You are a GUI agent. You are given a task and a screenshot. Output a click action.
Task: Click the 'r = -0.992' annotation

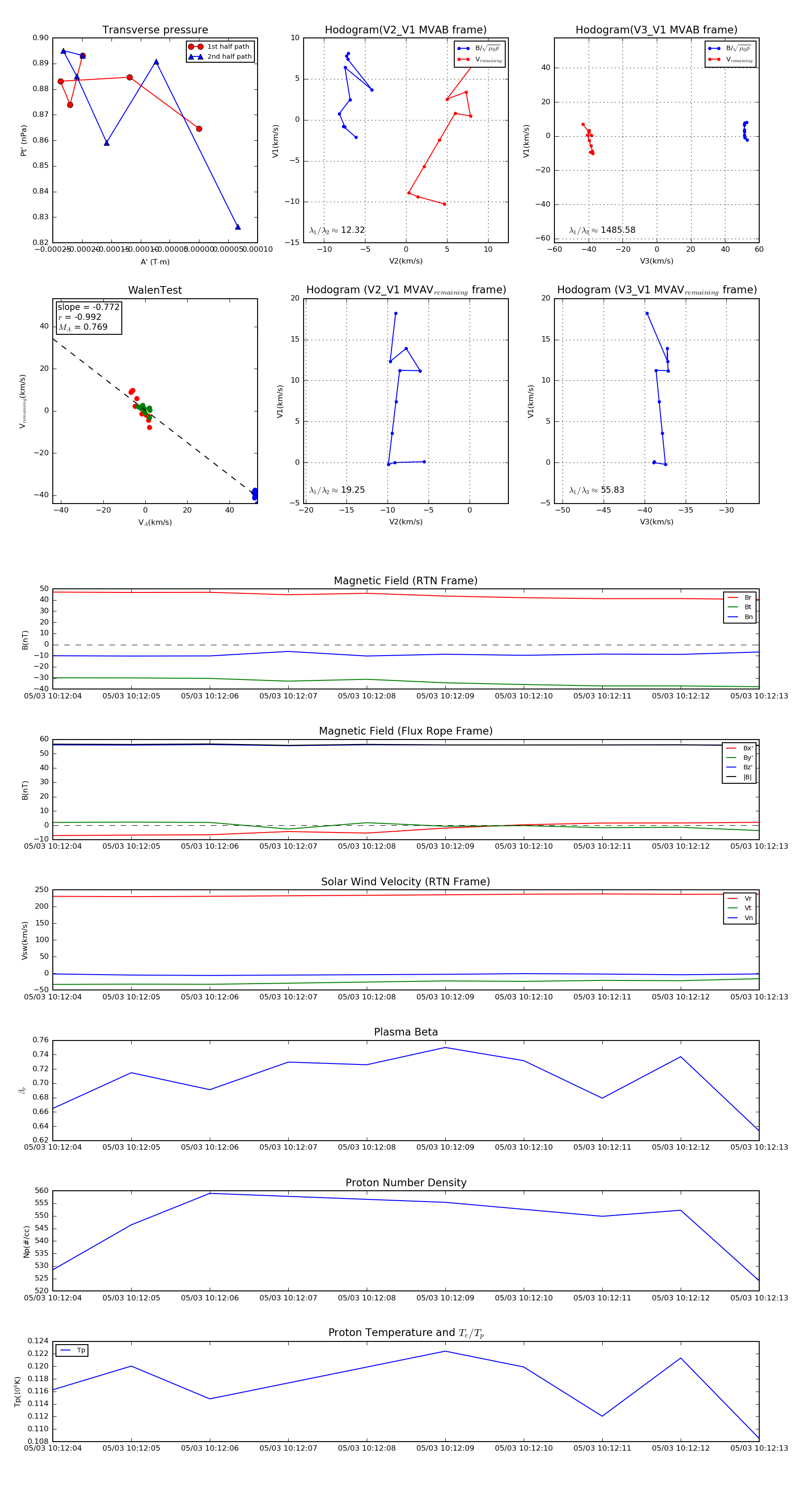(79, 317)
